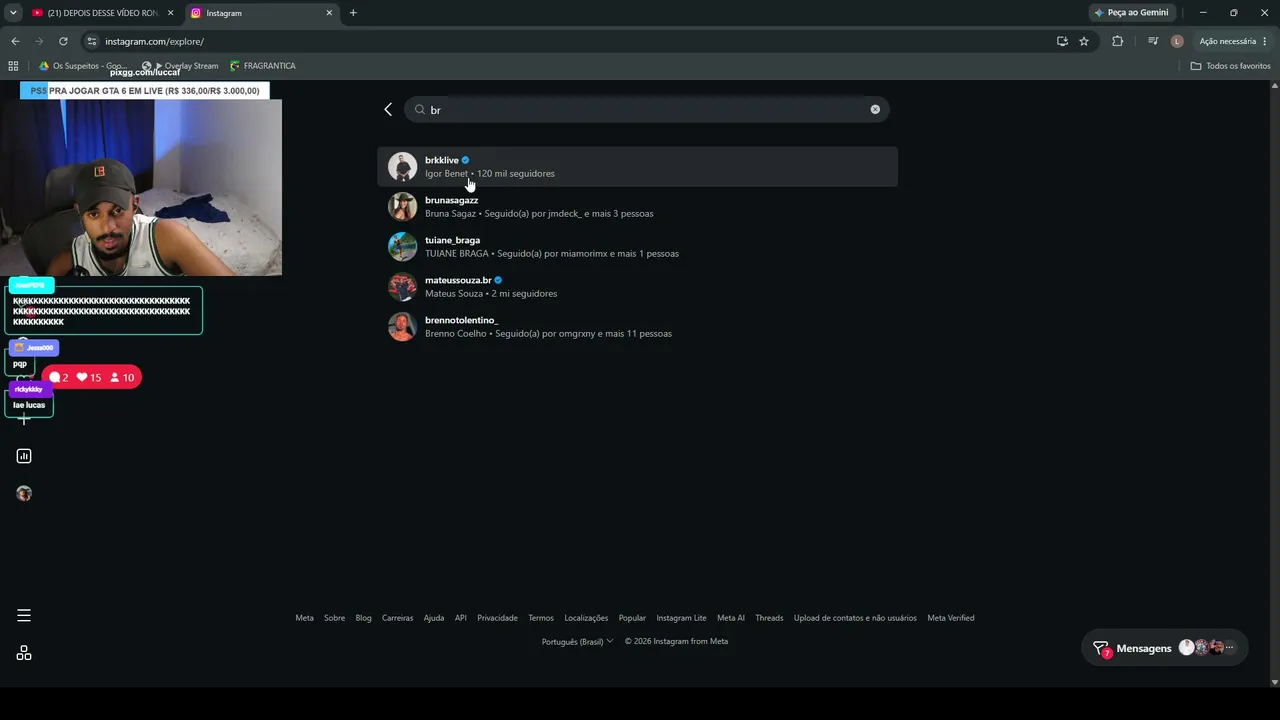The height and width of the screenshot is (720, 1280).
Task: Open the Todos os favoritos folder
Action: tap(1231, 66)
